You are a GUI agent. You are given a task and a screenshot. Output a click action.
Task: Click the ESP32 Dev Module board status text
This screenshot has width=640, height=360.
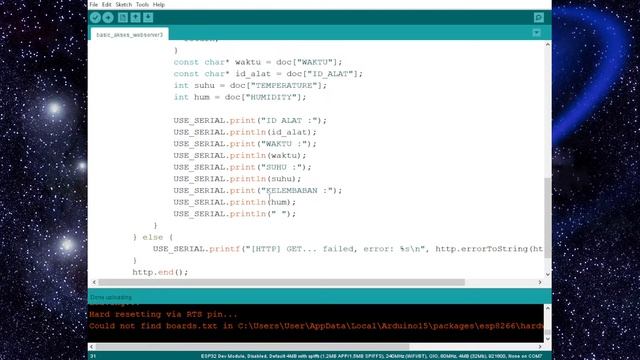(371, 356)
